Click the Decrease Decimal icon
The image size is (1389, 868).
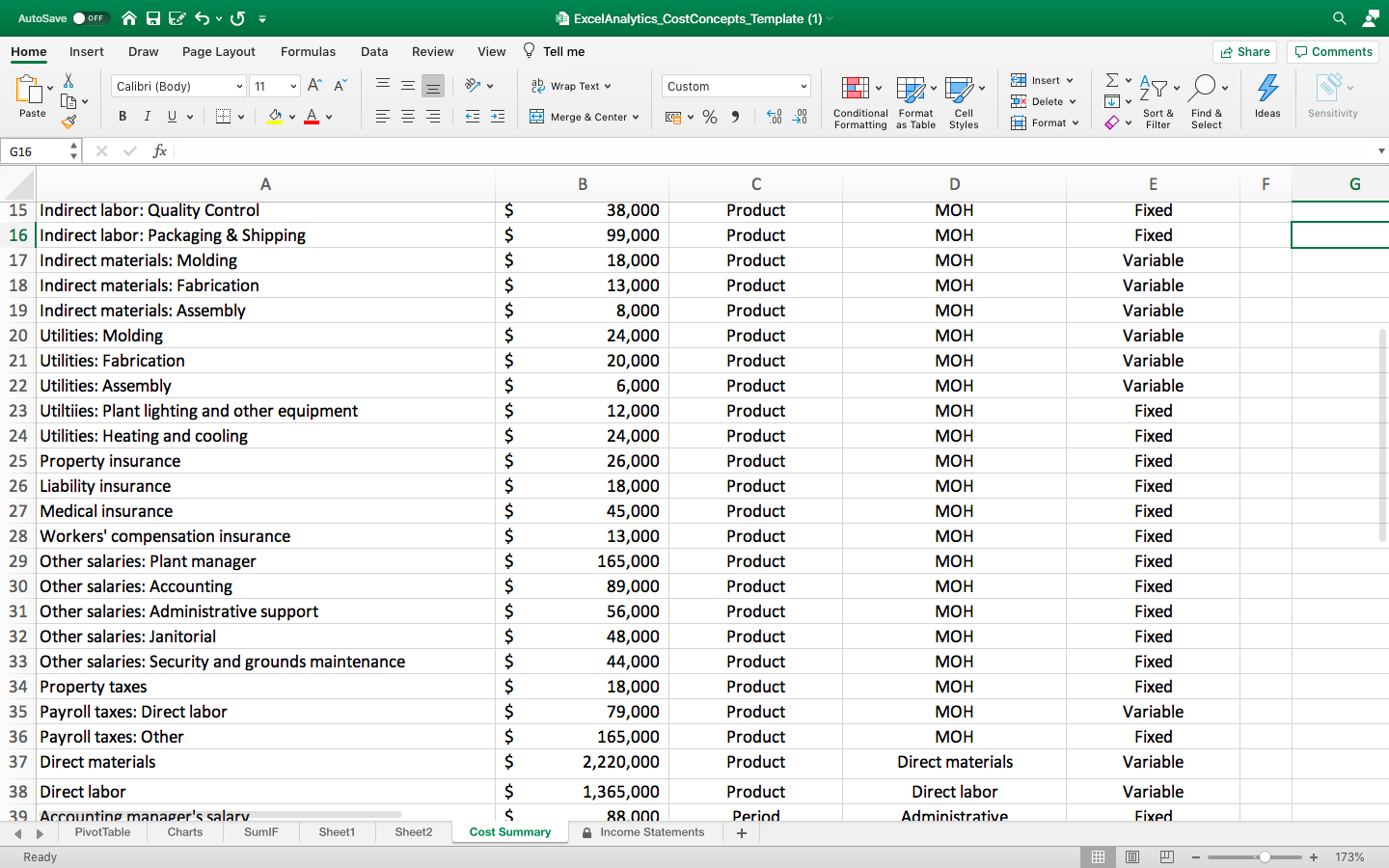tap(800, 117)
